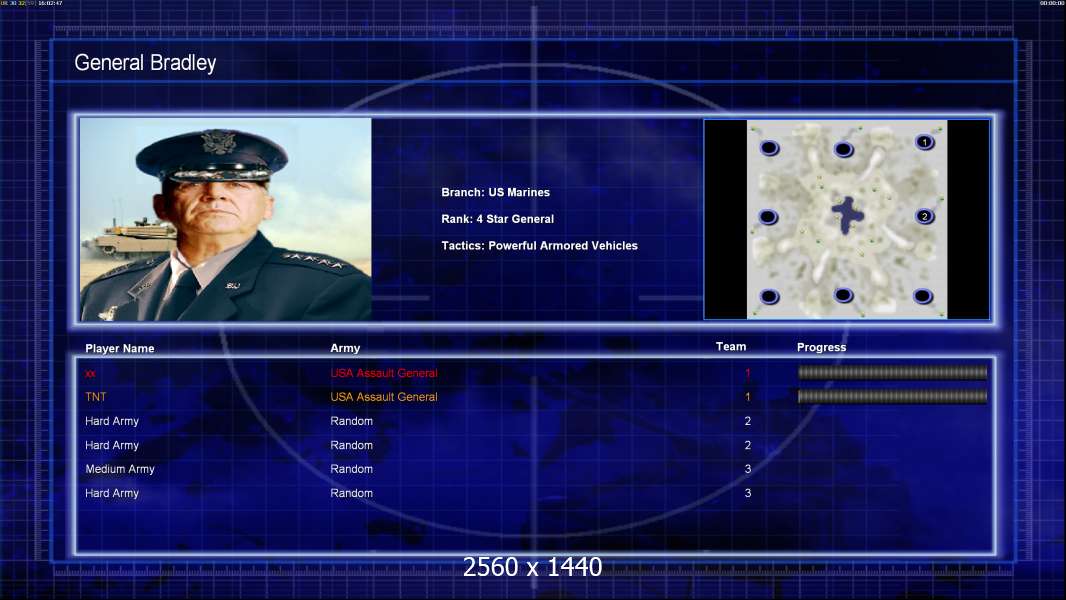Click team number '1' in xx row

pyautogui.click(x=748, y=373)
